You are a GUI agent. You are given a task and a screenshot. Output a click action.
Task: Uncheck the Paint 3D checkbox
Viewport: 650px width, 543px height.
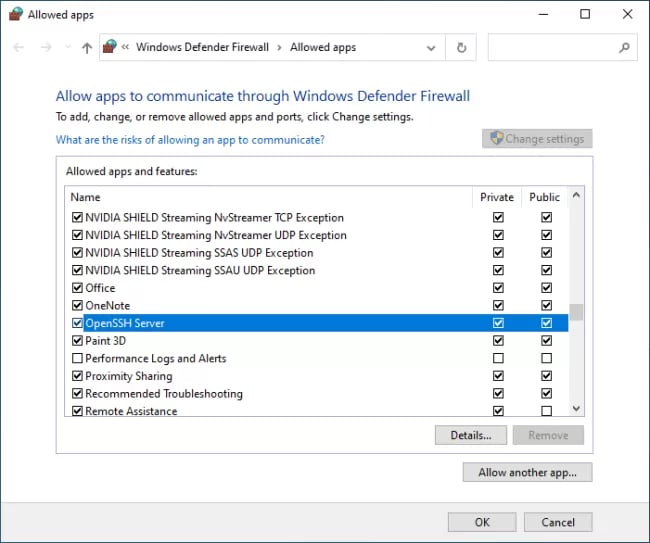(77, 341)
